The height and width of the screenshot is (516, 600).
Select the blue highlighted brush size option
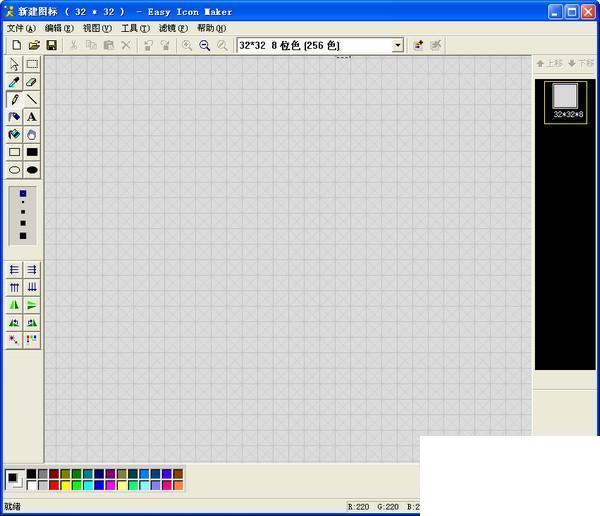point(23,193)
